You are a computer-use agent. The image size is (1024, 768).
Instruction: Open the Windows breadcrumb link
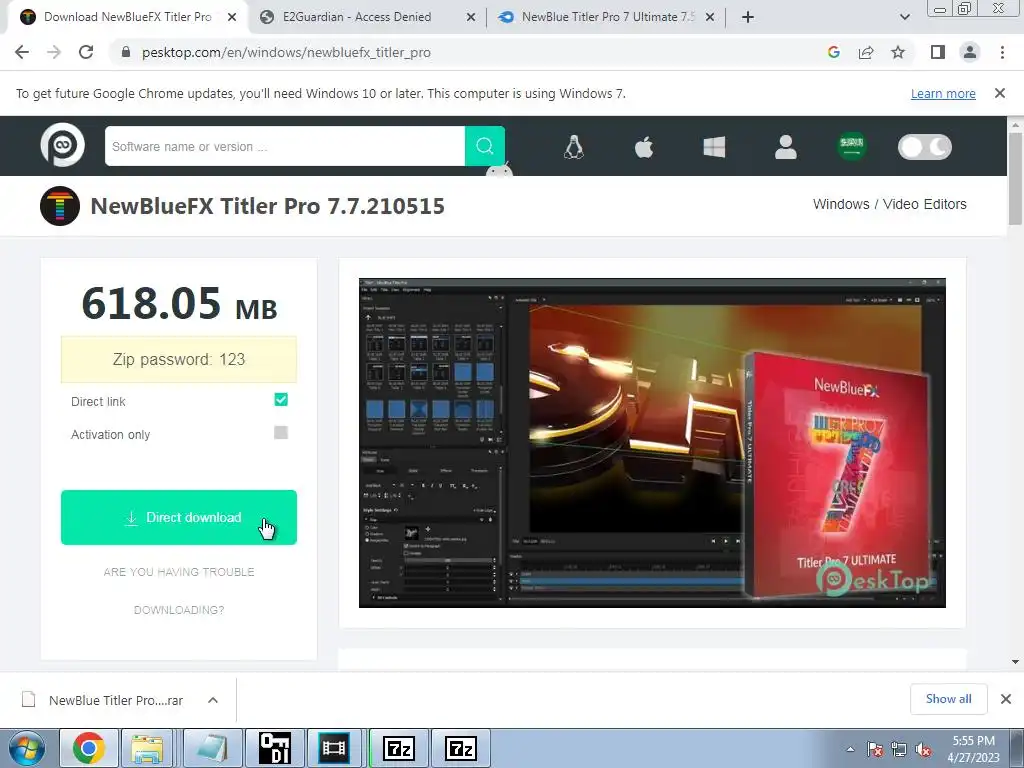click(841, 204)
